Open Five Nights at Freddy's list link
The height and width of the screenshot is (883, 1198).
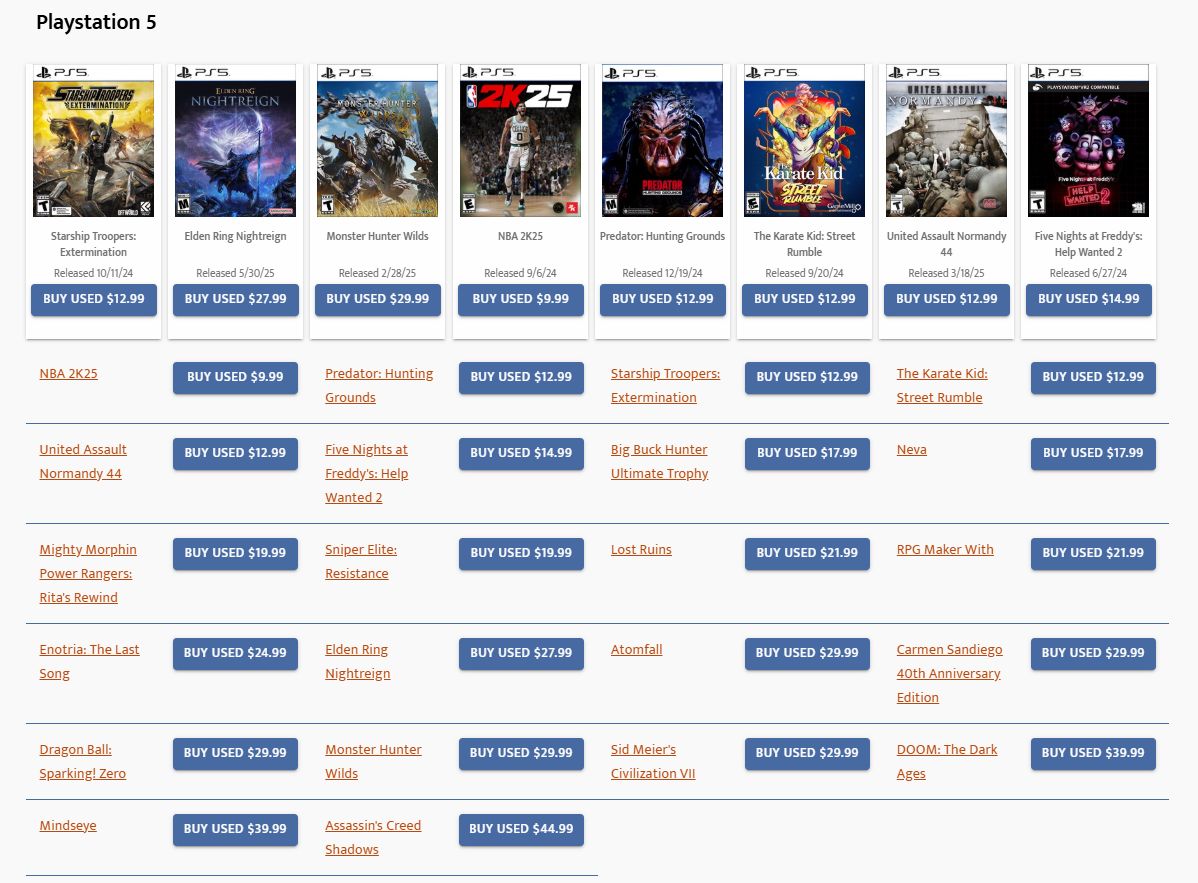367,474
